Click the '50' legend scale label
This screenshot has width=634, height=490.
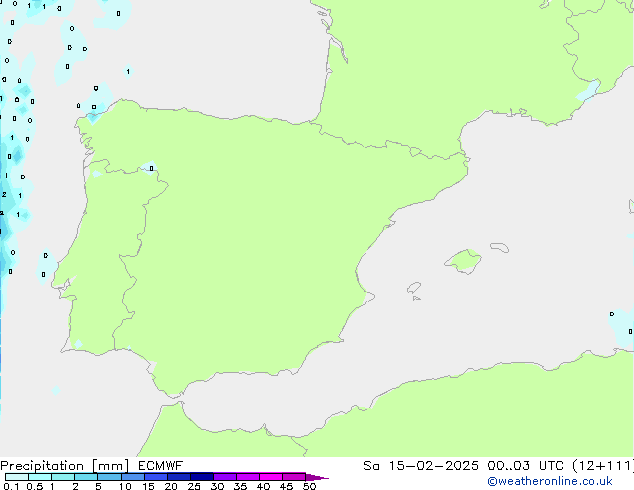[309, 486]
